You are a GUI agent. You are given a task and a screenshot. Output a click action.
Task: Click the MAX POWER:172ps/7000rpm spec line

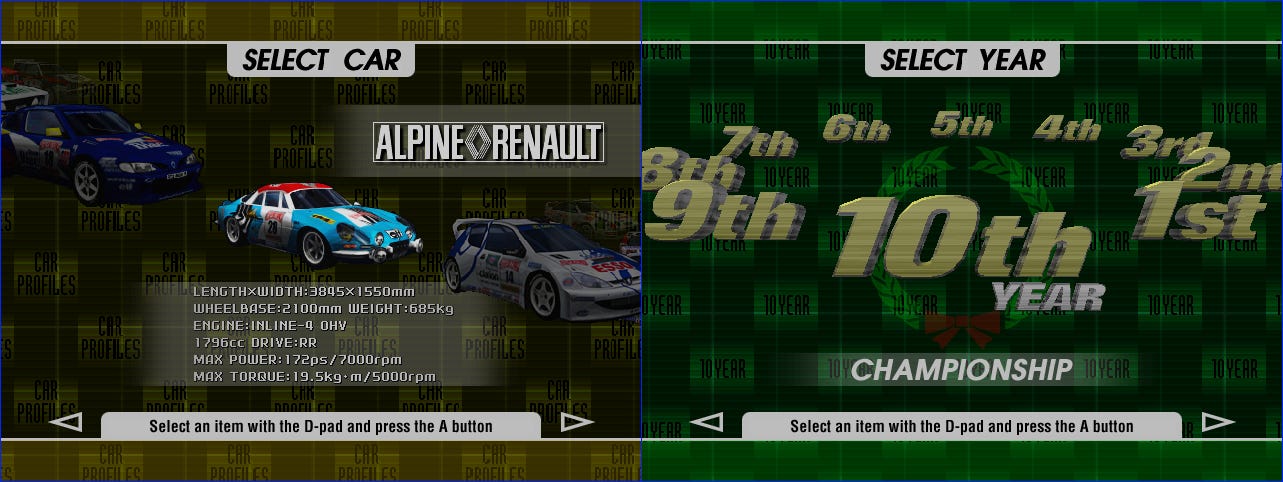point(298,359)
